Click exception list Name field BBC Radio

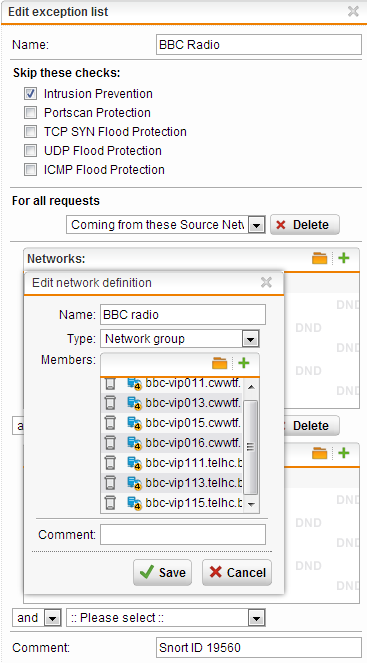coord(259,44)
